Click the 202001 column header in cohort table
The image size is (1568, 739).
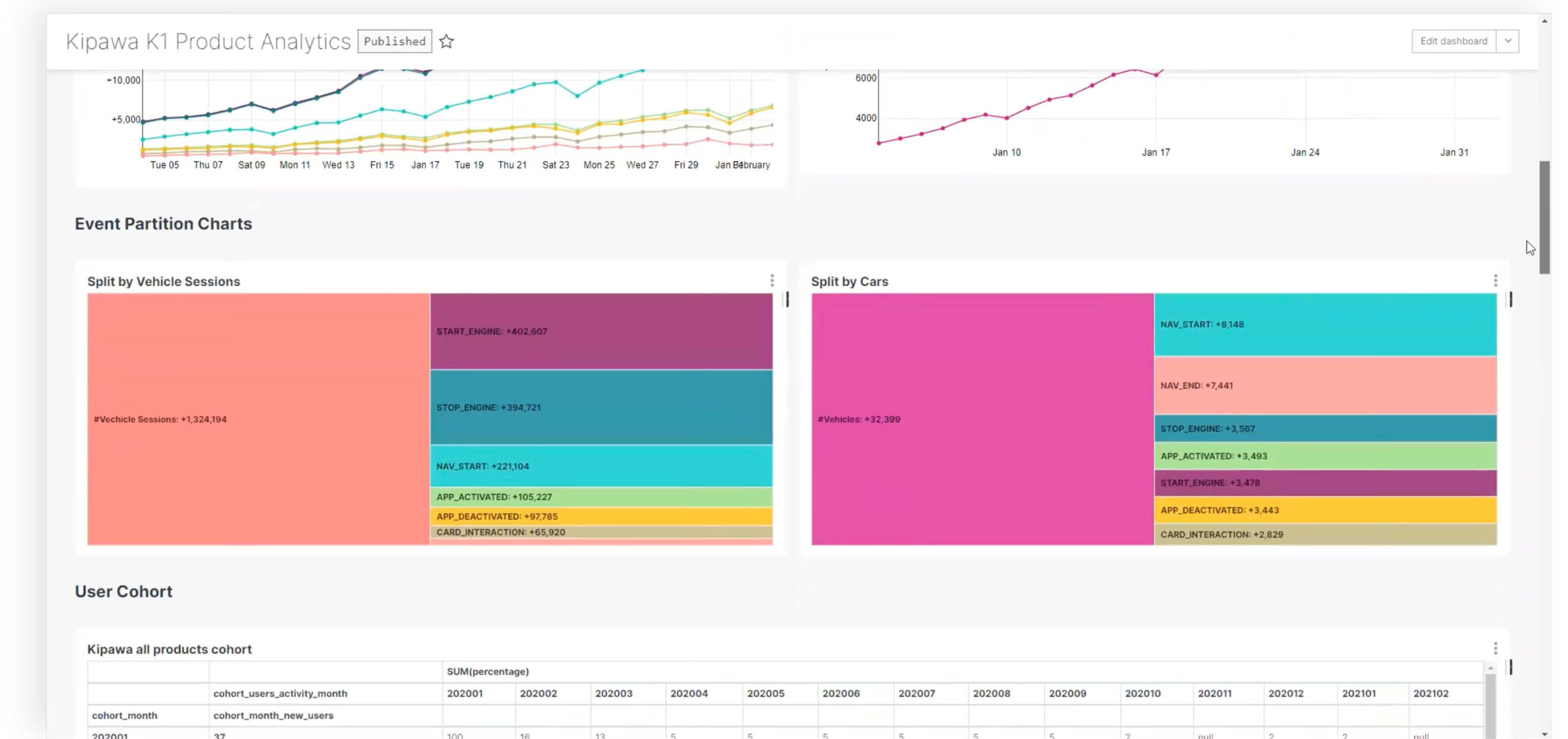[465, 693]
